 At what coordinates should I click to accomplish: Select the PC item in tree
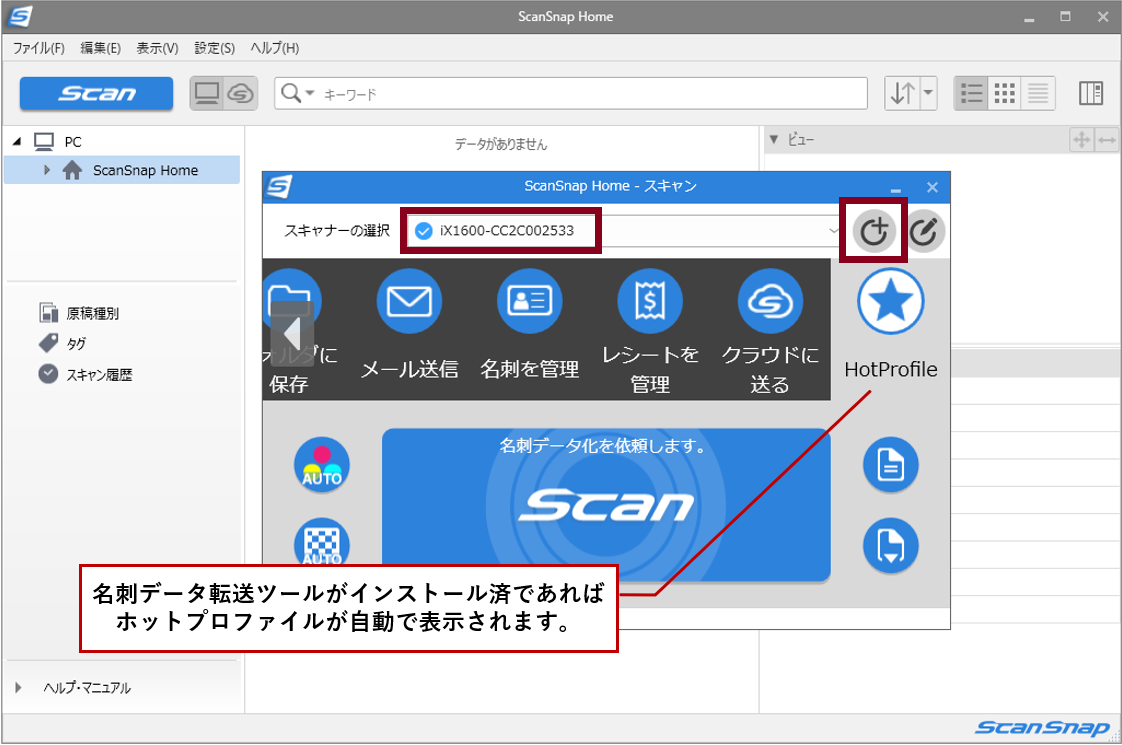point(59,142)
